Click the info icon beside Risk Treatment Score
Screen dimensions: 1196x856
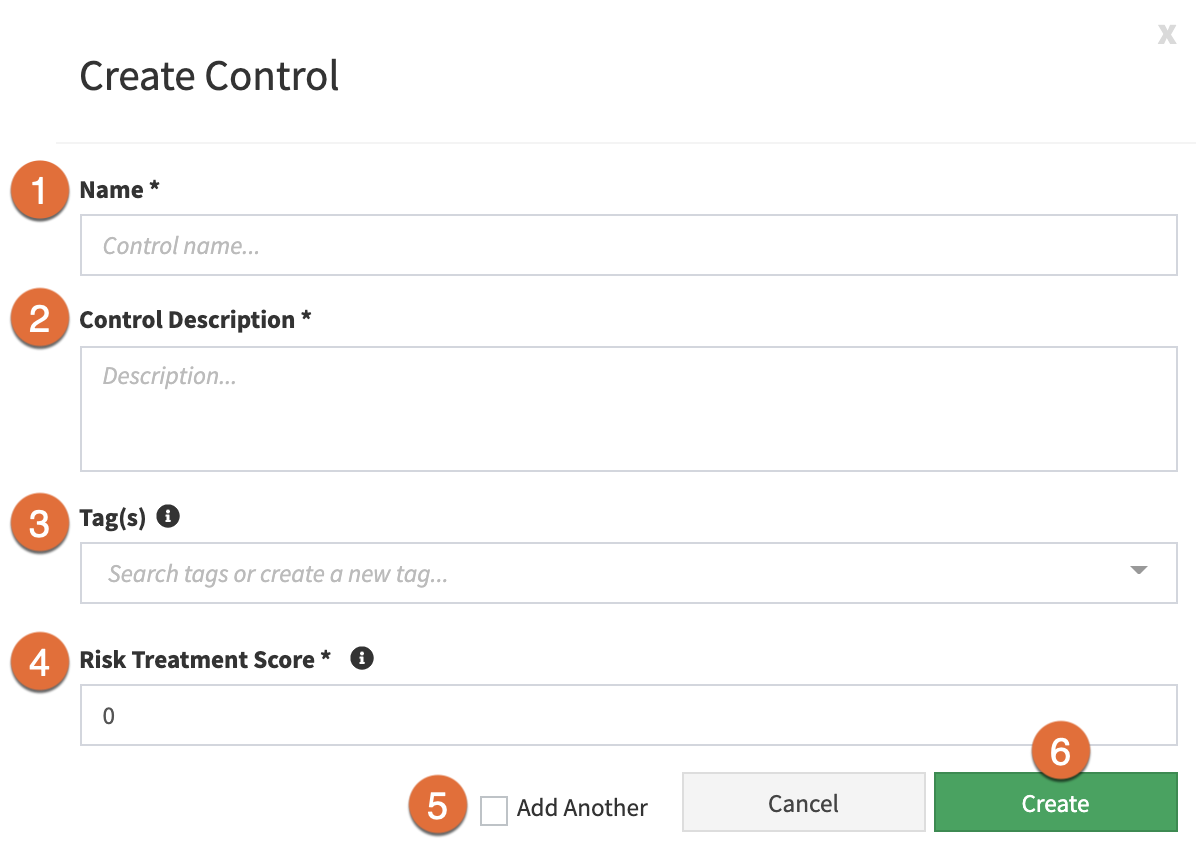(x=362, y=658)
